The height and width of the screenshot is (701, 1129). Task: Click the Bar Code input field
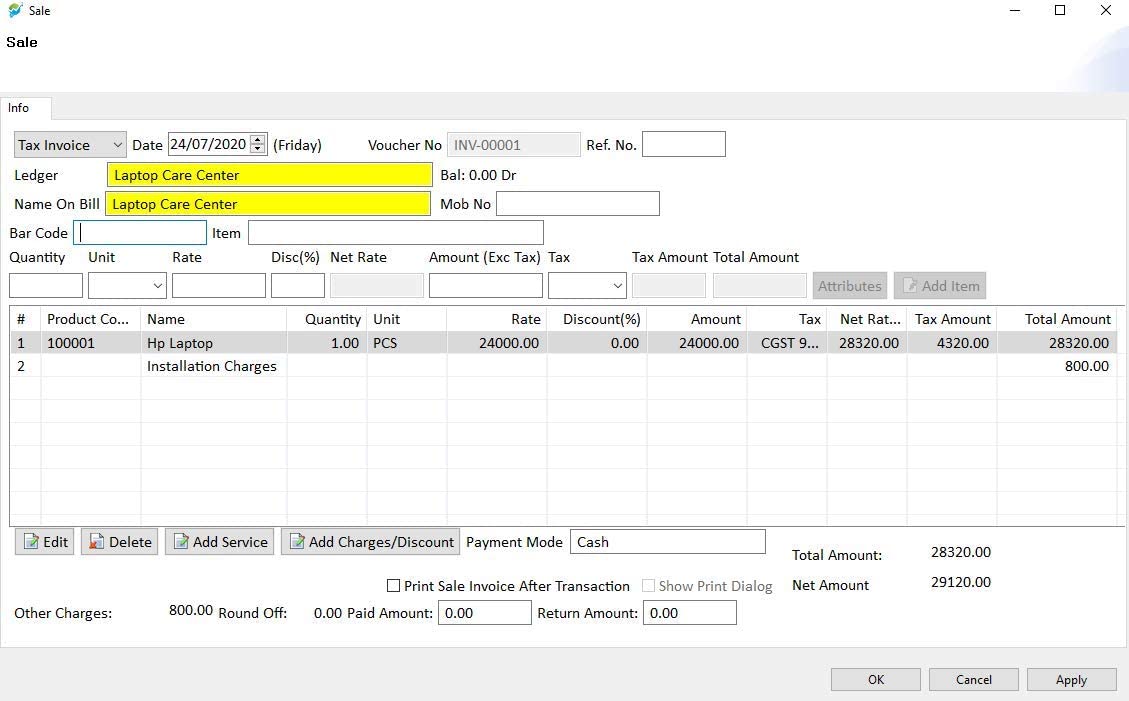point(140,233)
